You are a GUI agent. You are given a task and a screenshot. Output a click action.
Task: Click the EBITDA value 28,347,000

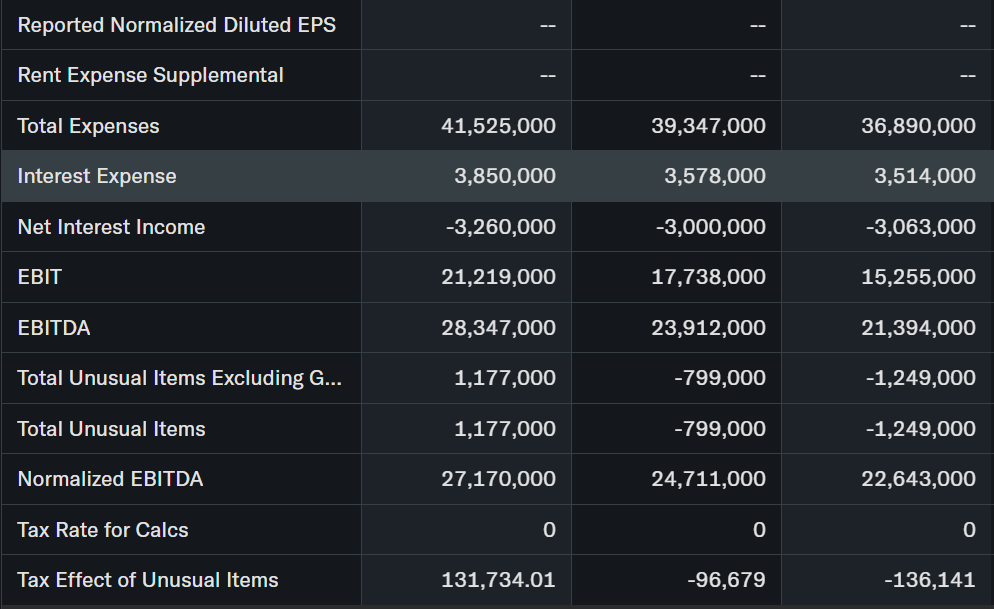point(498,328)
